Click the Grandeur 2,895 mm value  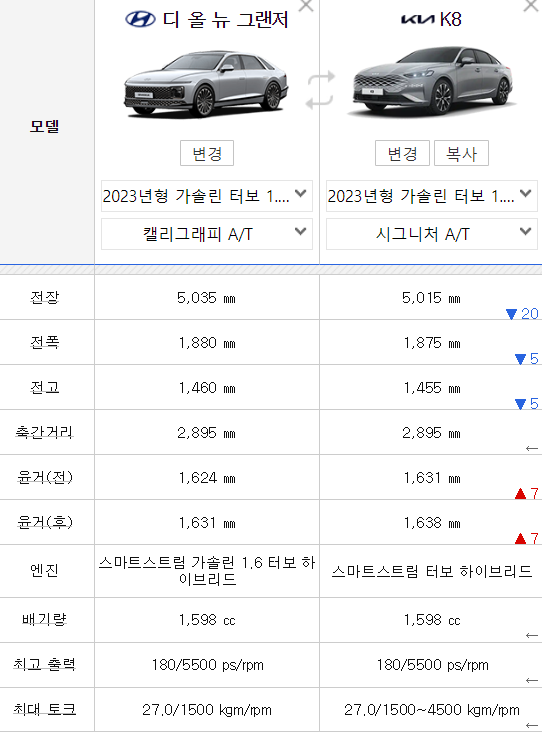click(206, 433)
